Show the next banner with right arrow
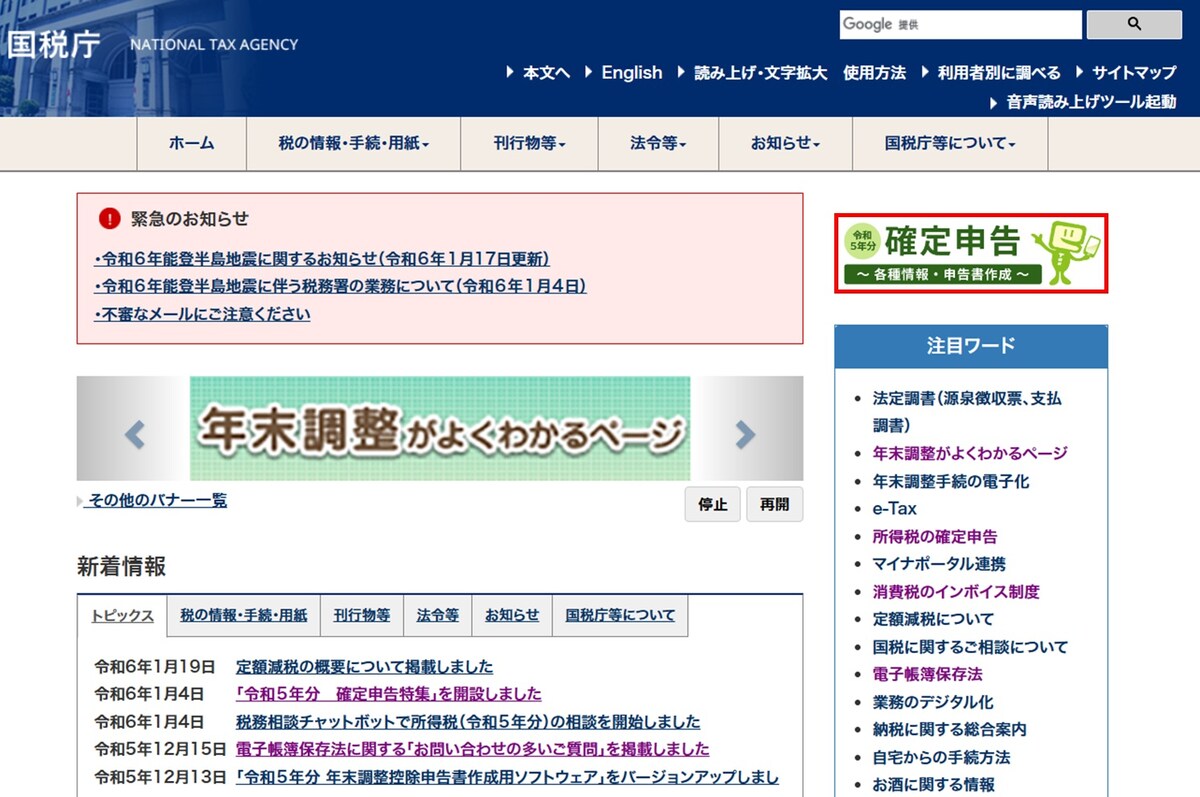The width and height of the screenshot is (1200, 797). pos(746,434)
